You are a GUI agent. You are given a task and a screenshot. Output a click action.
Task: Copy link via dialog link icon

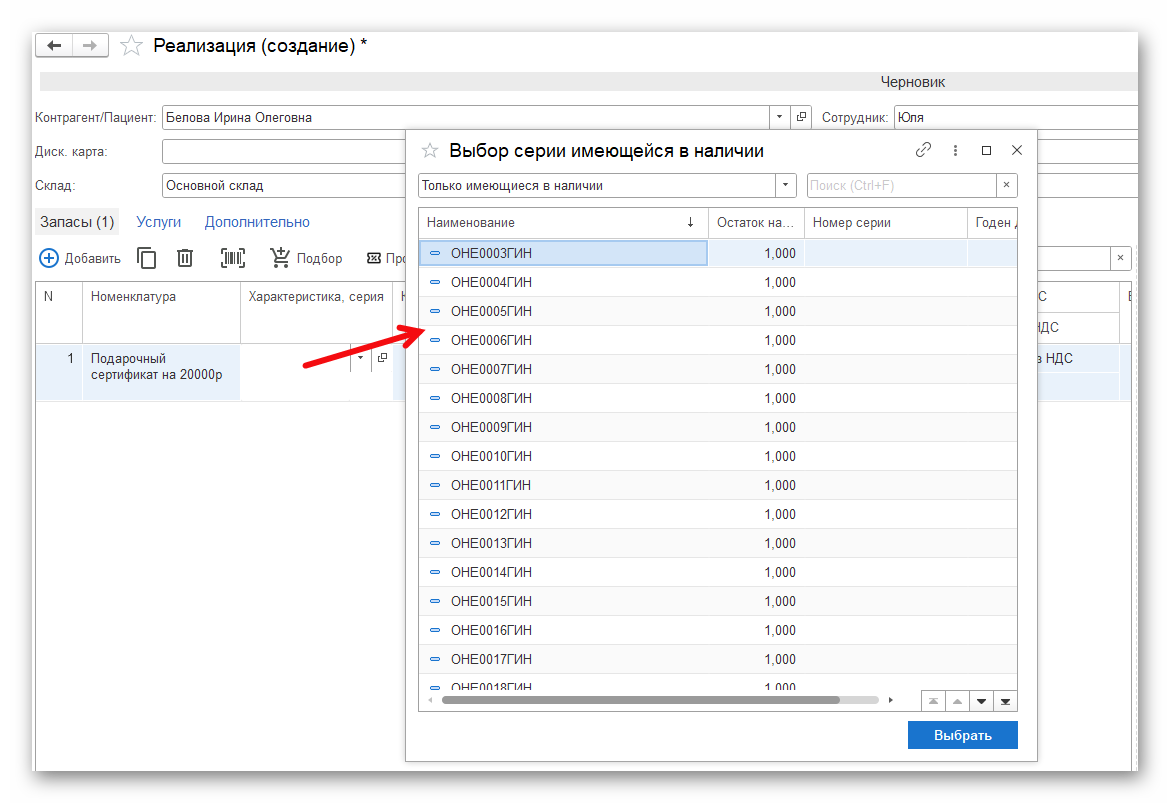tap(923, 150)
